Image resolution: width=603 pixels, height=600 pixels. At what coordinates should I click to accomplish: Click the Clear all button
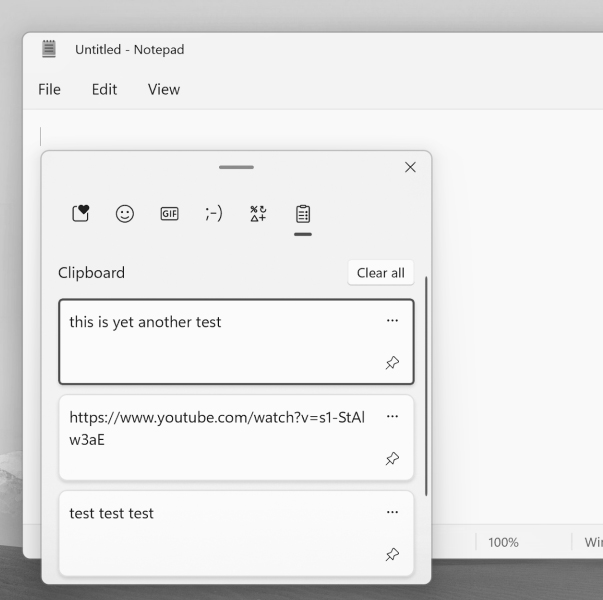point(380,273)
